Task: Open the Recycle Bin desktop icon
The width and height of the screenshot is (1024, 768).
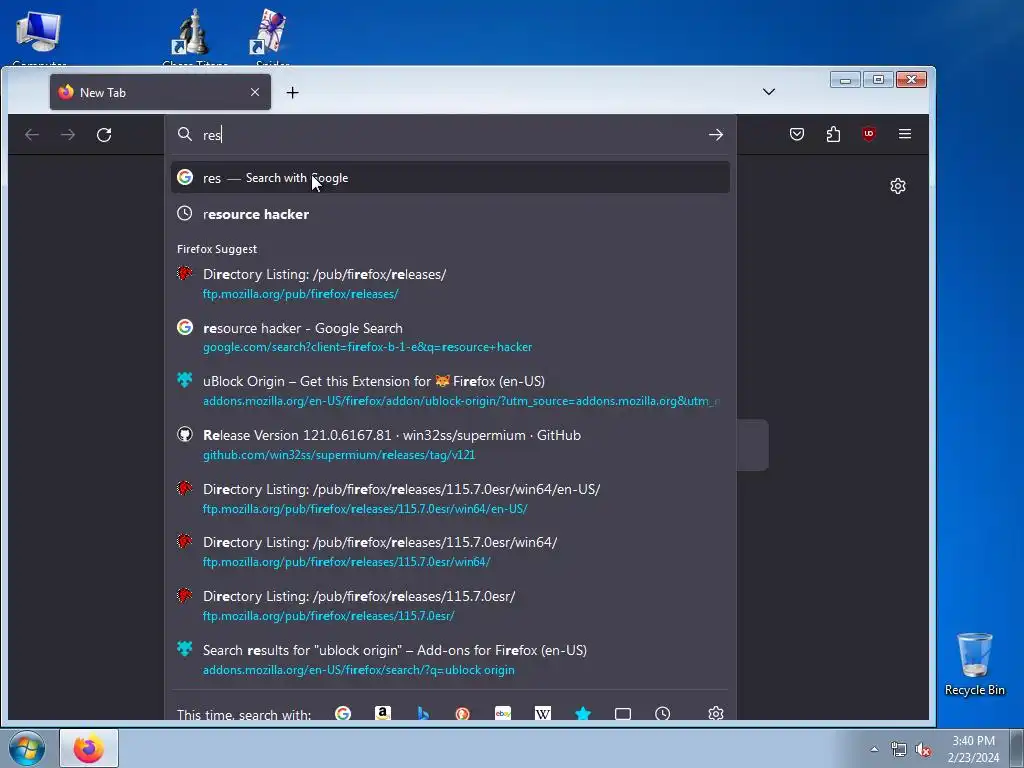Action: coord(974,664)
